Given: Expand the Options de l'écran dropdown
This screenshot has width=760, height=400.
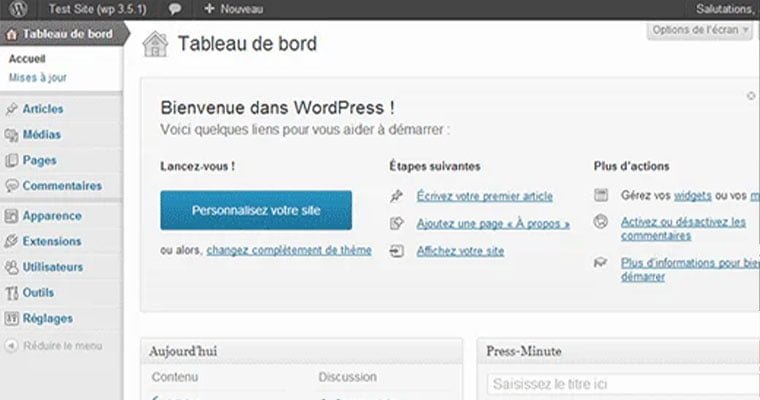Looking at the screenshot, I should [x=700, y=30].
